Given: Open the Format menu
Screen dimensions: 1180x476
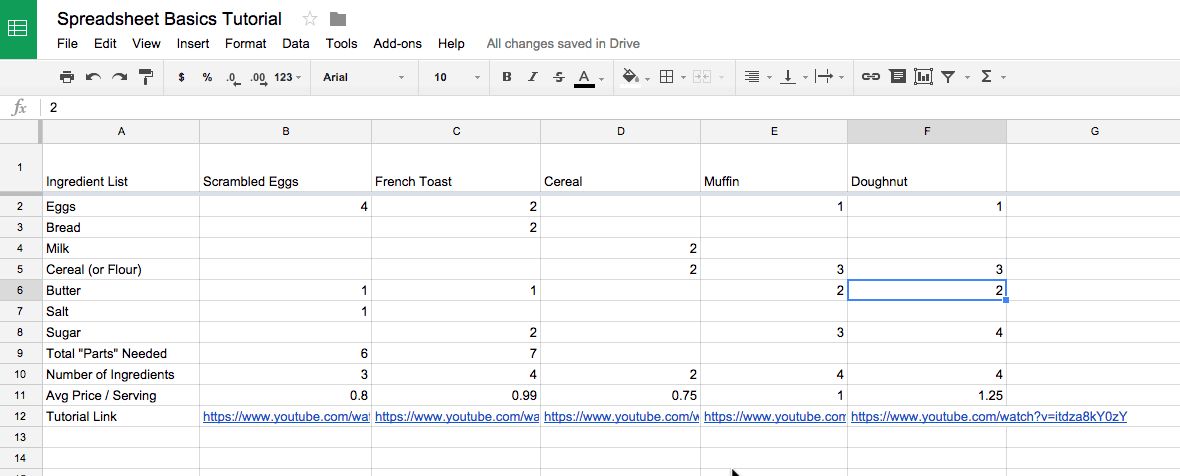Looking at the screenshot, I should click(x=245, y=44).
